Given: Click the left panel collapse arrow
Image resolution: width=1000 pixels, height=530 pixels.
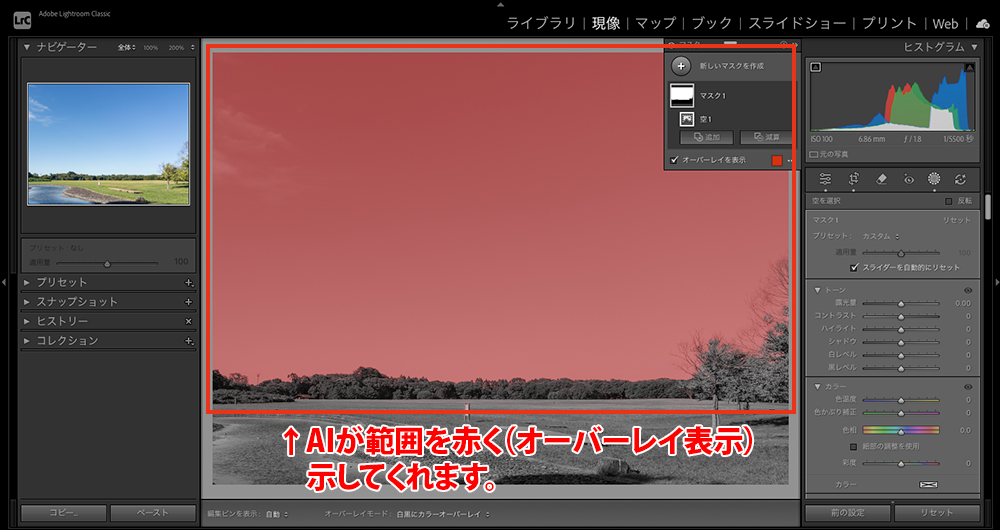Looking at the screenshot, I should pos(5,281).
